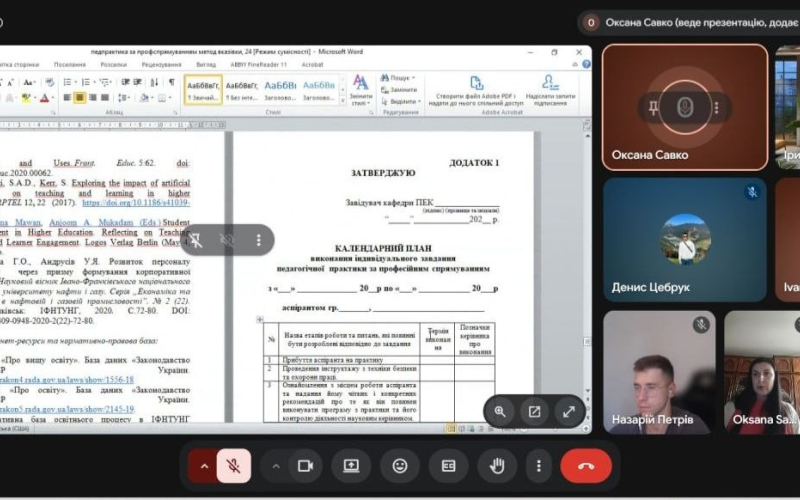Click the text highlight color swatch
The image size is (800, 500).
click(x=27, y=97)
